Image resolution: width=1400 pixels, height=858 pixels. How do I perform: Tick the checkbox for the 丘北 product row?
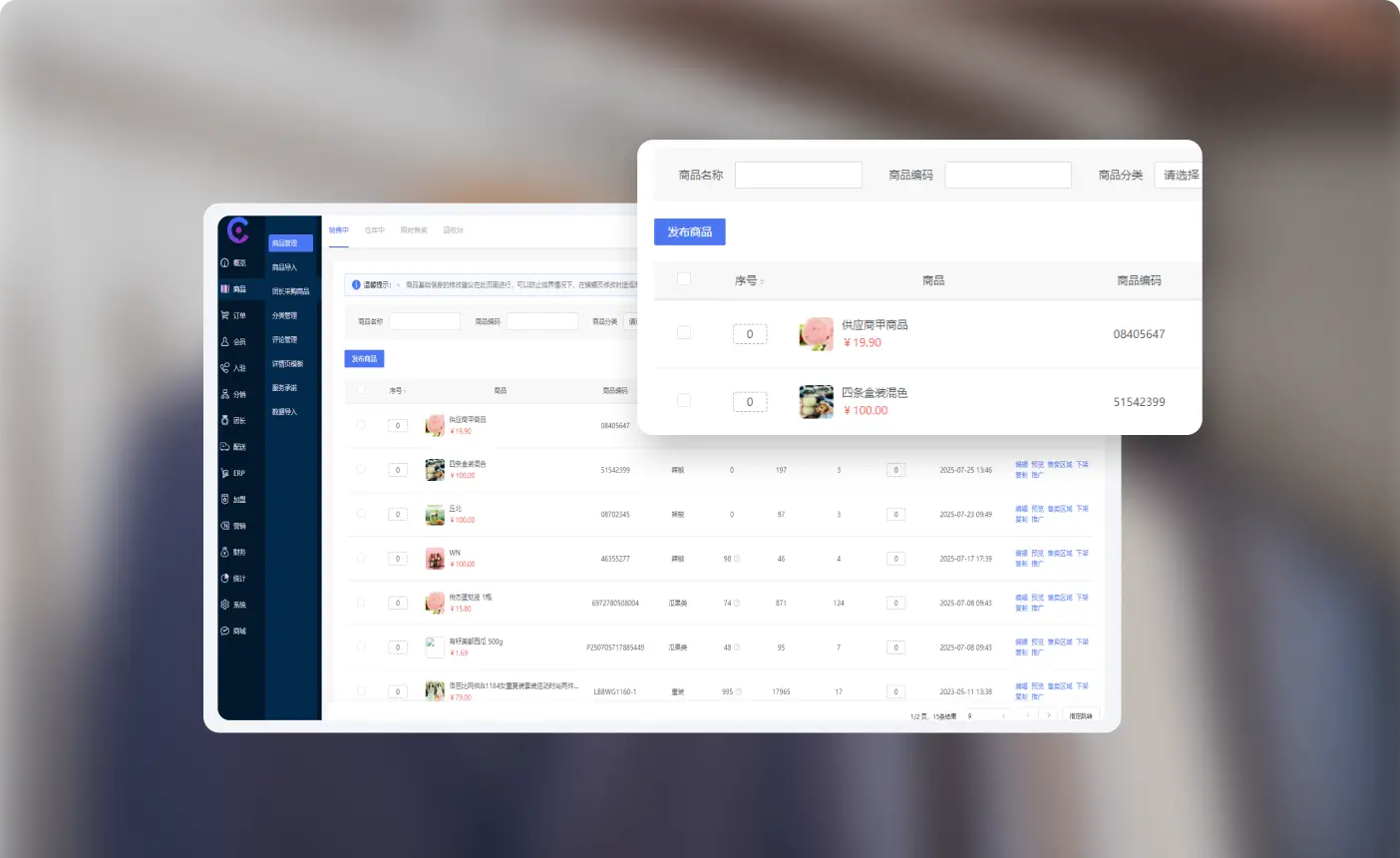361,514
